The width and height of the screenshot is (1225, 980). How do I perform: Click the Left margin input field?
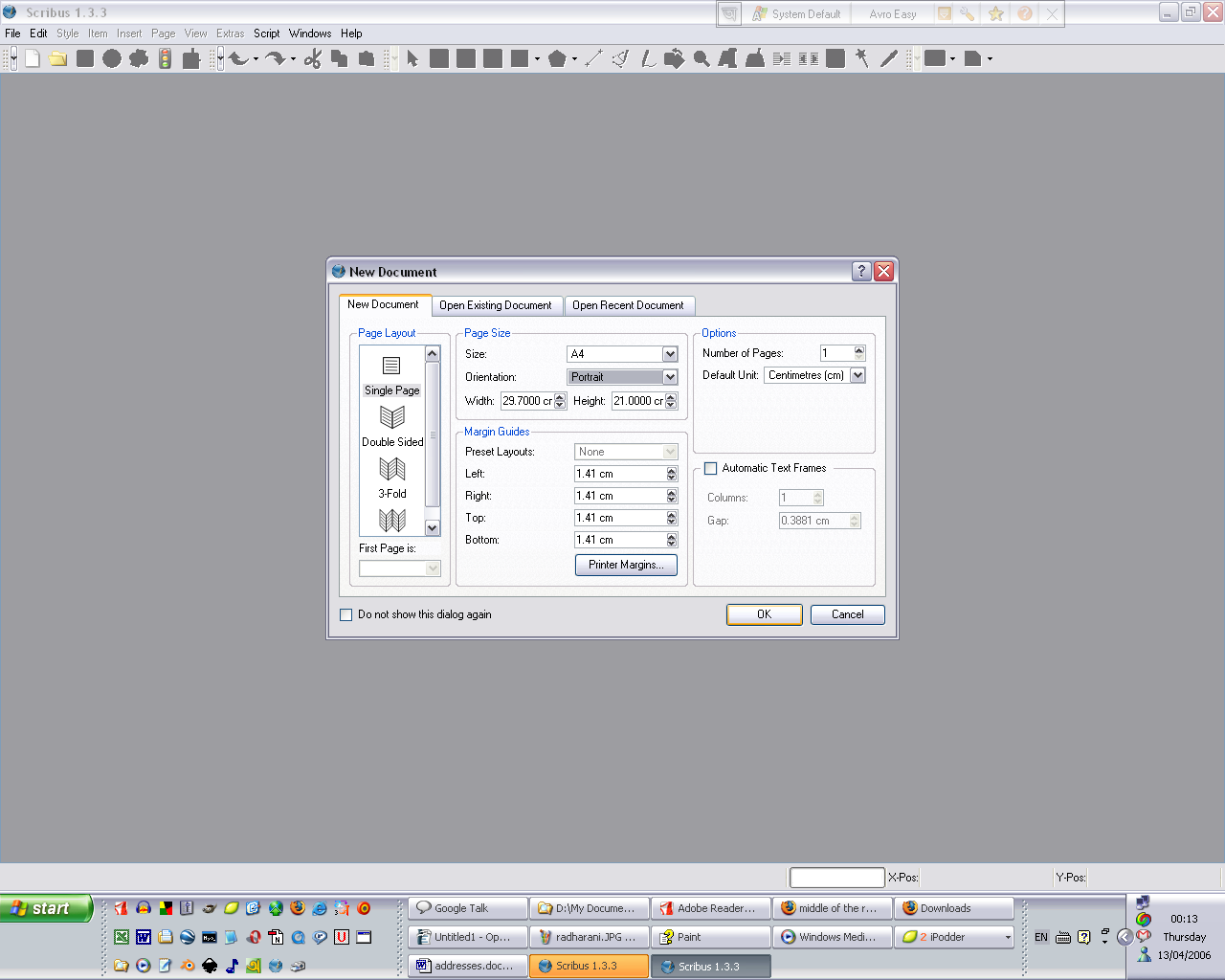(x=619, y=474)
